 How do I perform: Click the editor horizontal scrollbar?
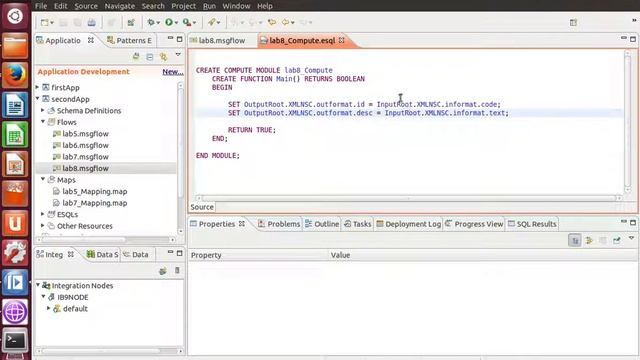pyautogui.click(x=408, y=198)
